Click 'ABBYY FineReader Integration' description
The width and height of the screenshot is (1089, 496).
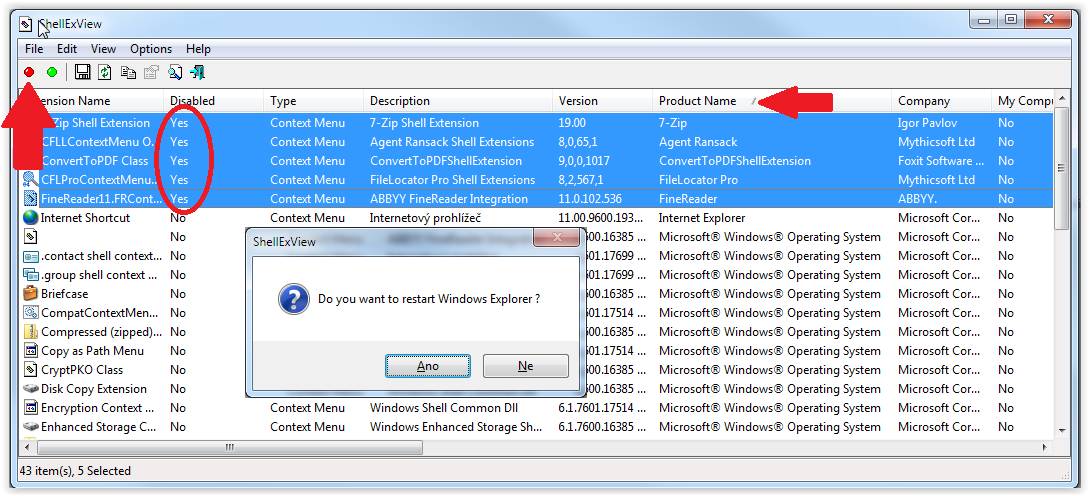[449, 199]
